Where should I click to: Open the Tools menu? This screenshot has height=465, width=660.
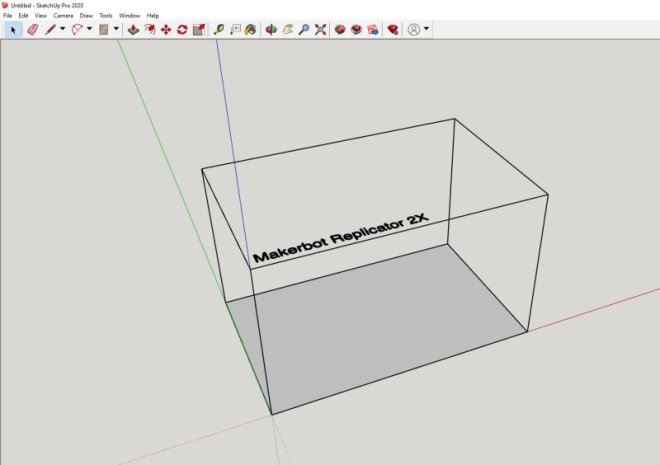pos(106,16)
